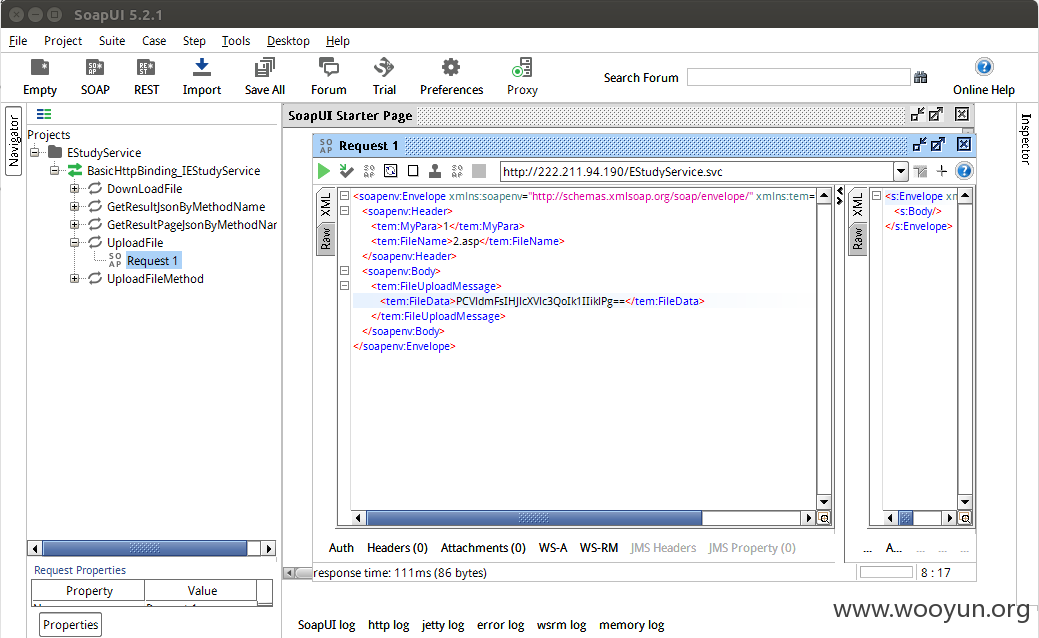1039x638 pixels.
Task: Collapse the response s:Envelope node
Action: click(876, 195)
